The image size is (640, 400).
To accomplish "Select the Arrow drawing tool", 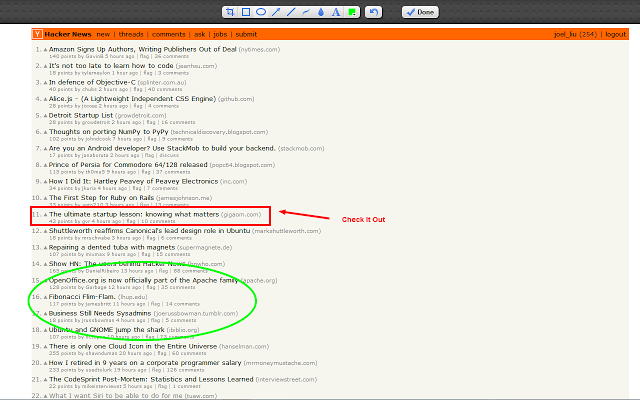I will pyautogui.click(x=276, y=12).
